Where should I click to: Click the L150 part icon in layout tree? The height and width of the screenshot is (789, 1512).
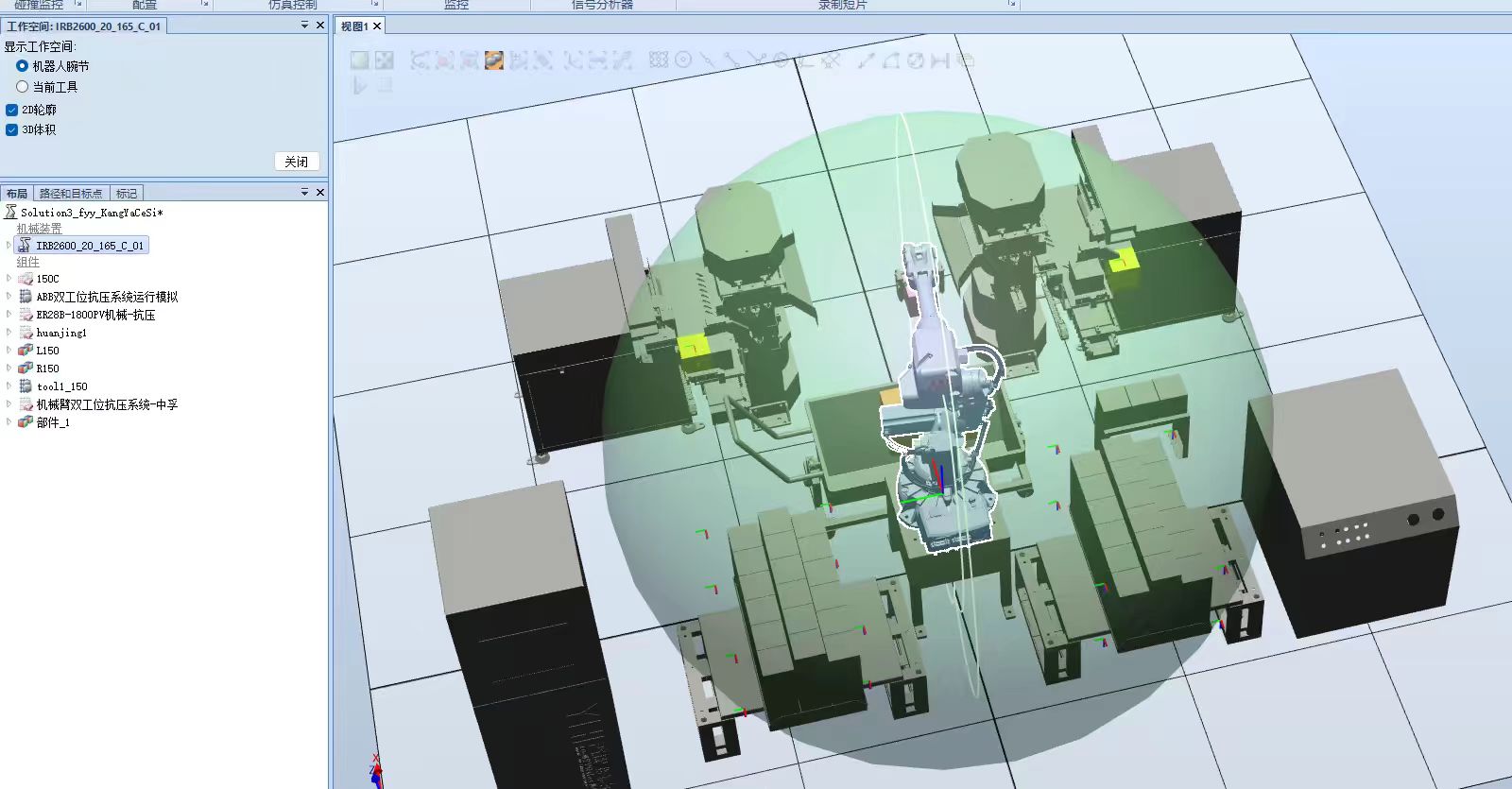click(x=26, y=351)
